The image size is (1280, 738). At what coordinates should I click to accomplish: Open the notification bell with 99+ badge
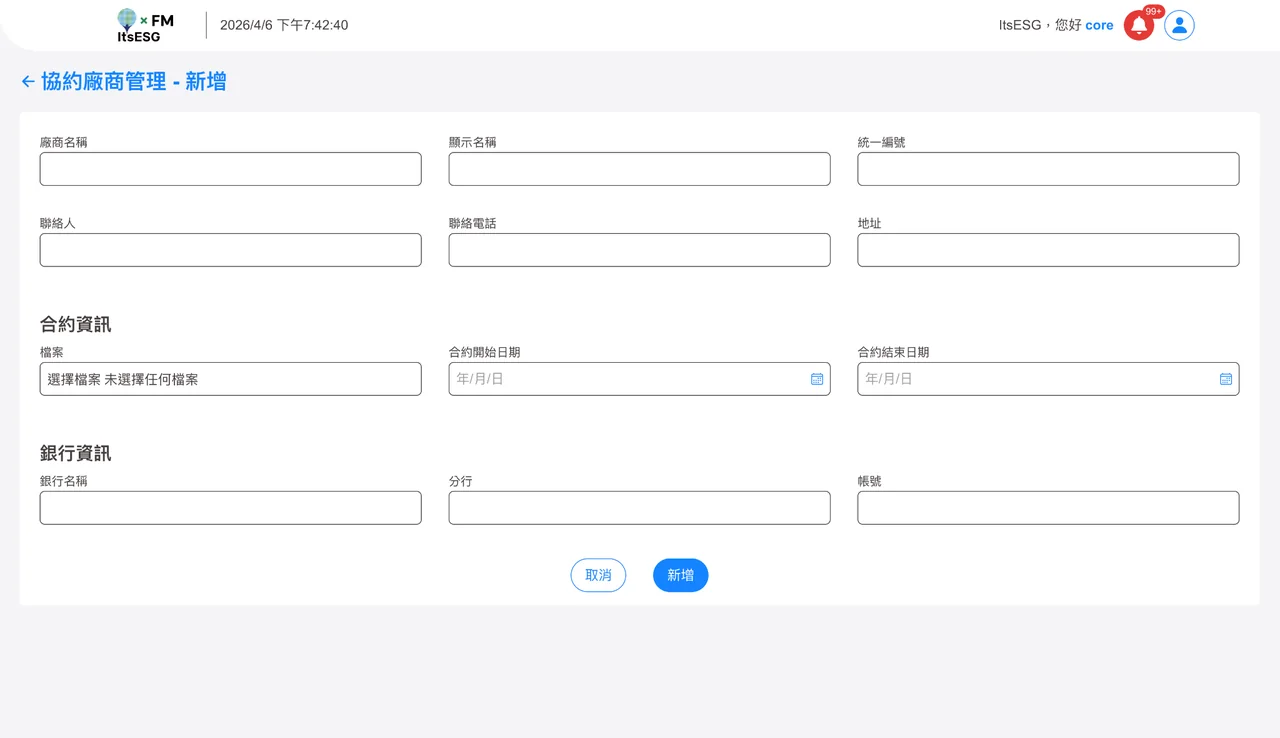(x=1139, y=25)
